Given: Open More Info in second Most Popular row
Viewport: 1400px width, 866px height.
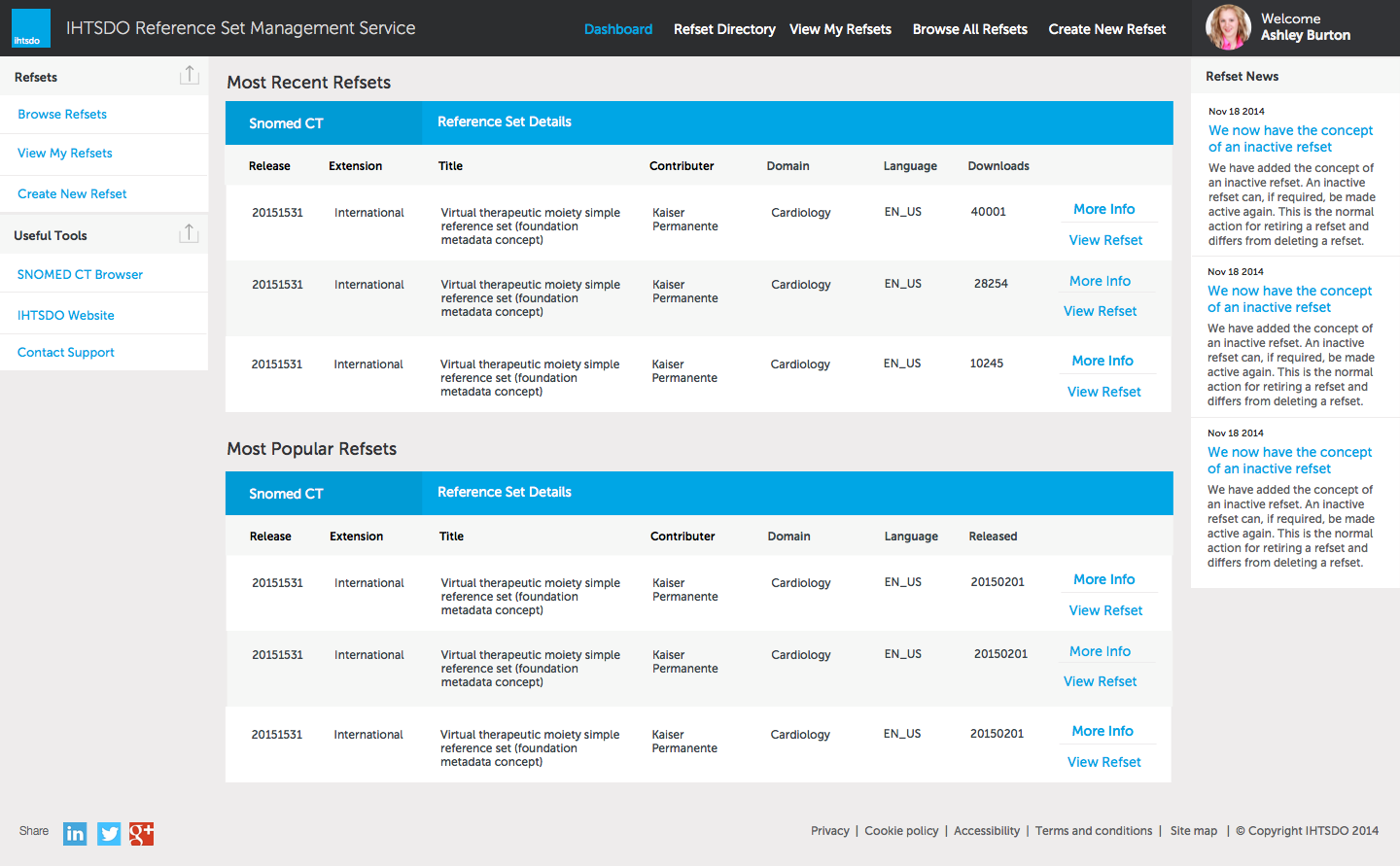Looking at the screenshot, I should pyautogui.click(x=1100, y=651).
